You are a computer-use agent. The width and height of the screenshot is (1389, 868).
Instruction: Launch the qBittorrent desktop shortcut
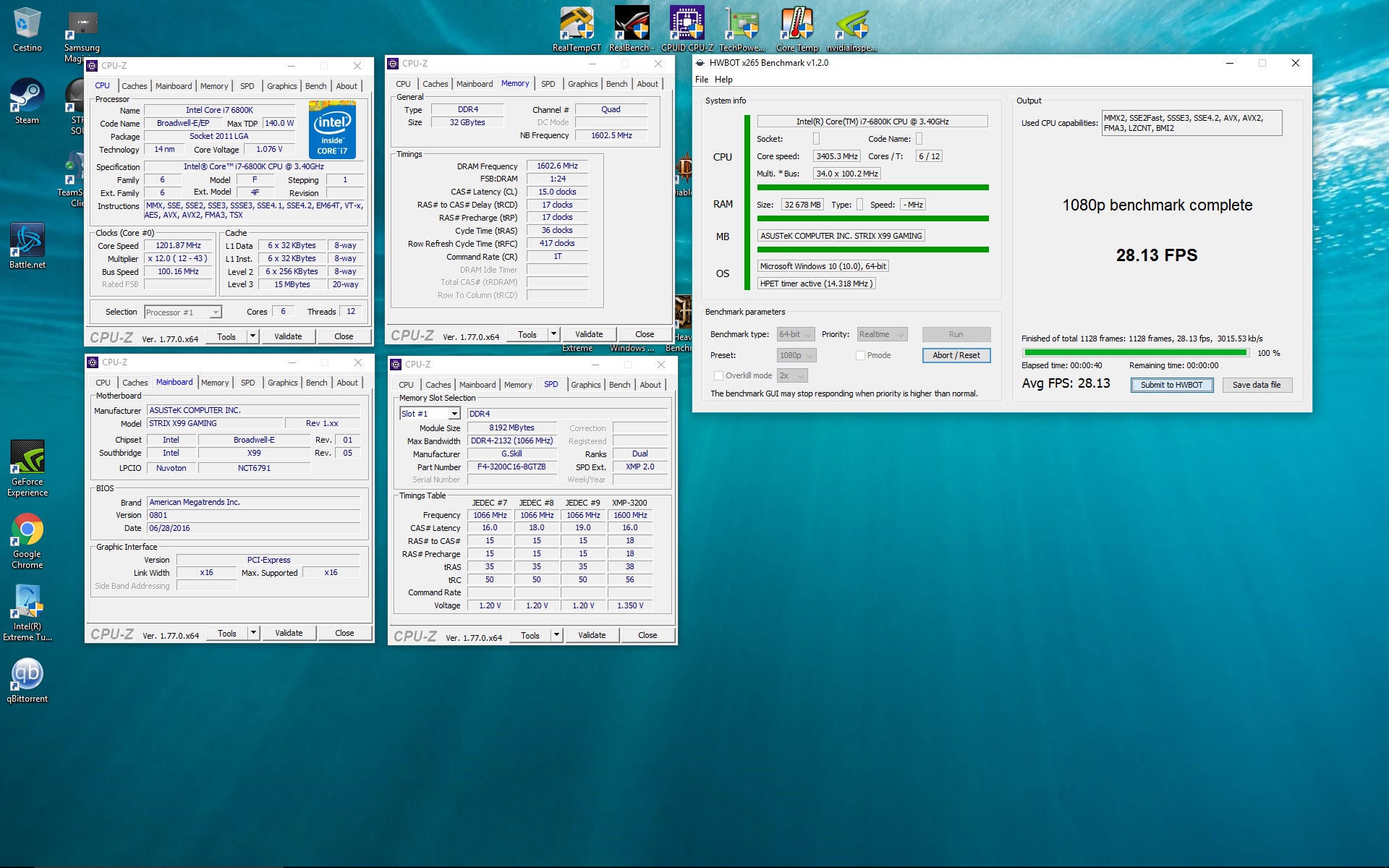click(x=27, y=680)
